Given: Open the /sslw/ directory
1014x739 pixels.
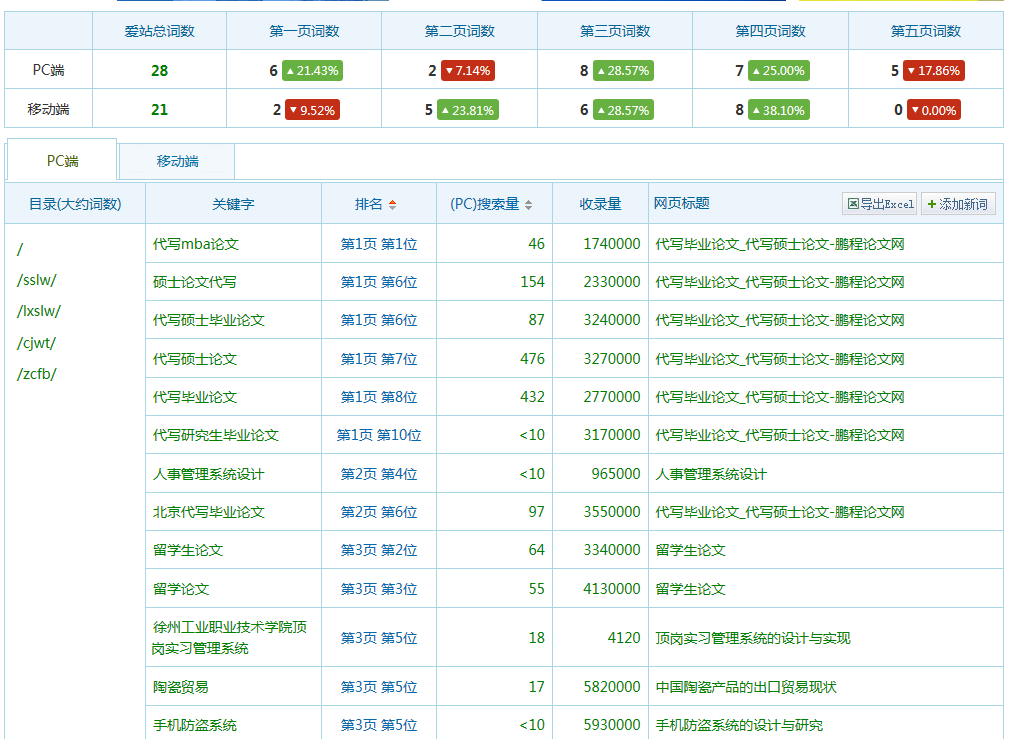Looking at the screenshot, I should click(37, 280).
